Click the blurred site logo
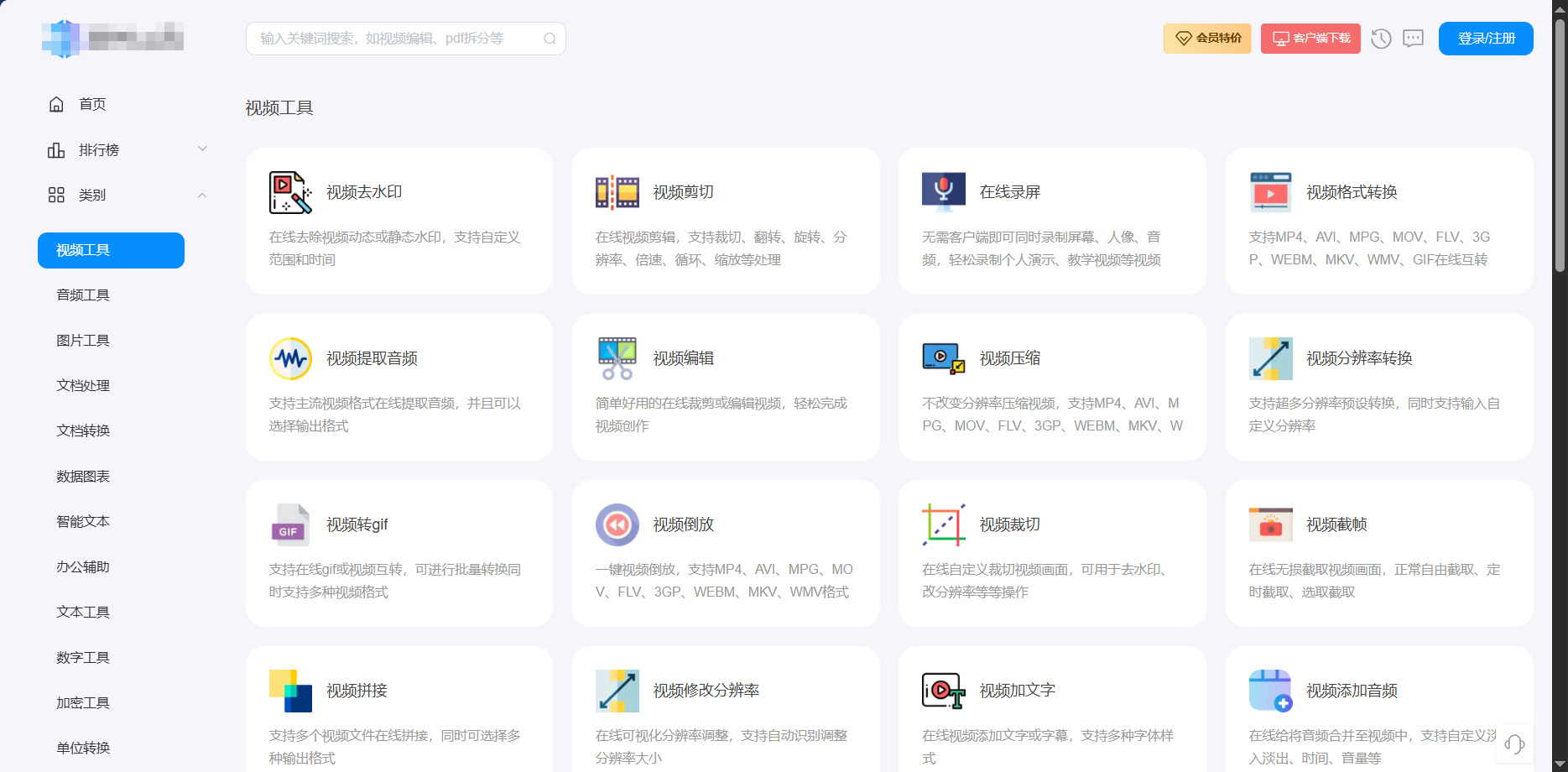 (x=112, y=39)
